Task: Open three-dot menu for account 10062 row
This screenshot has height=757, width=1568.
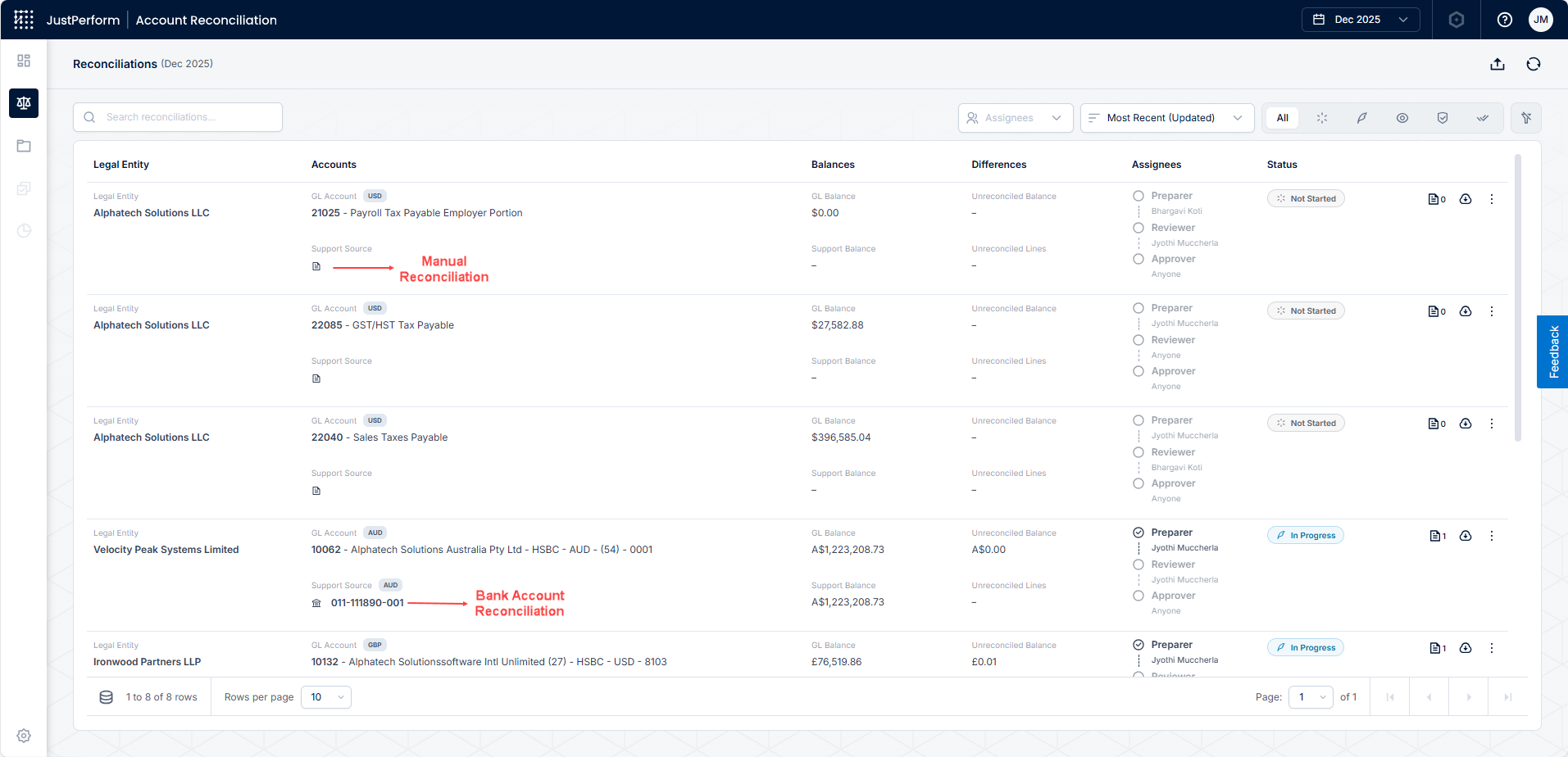Action: (1492, 536)
